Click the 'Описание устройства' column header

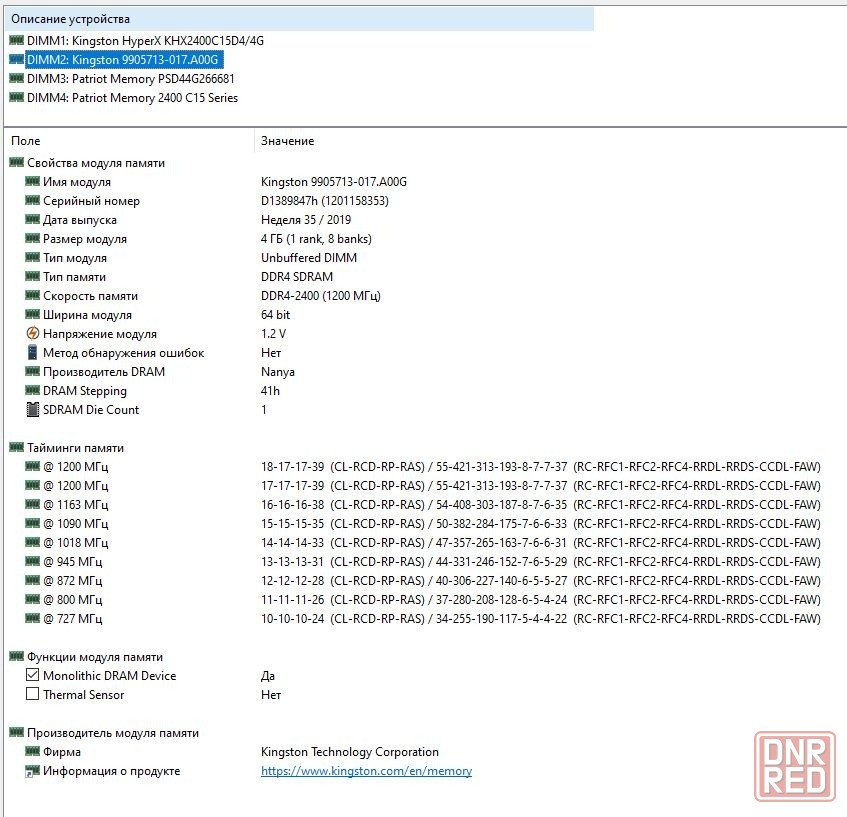click(299, 19)
